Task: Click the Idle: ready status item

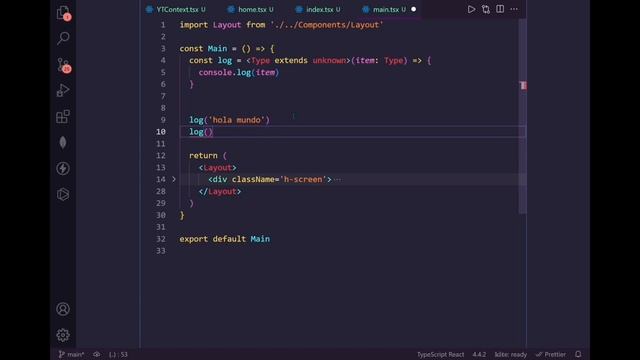Action: click(511, 354)
